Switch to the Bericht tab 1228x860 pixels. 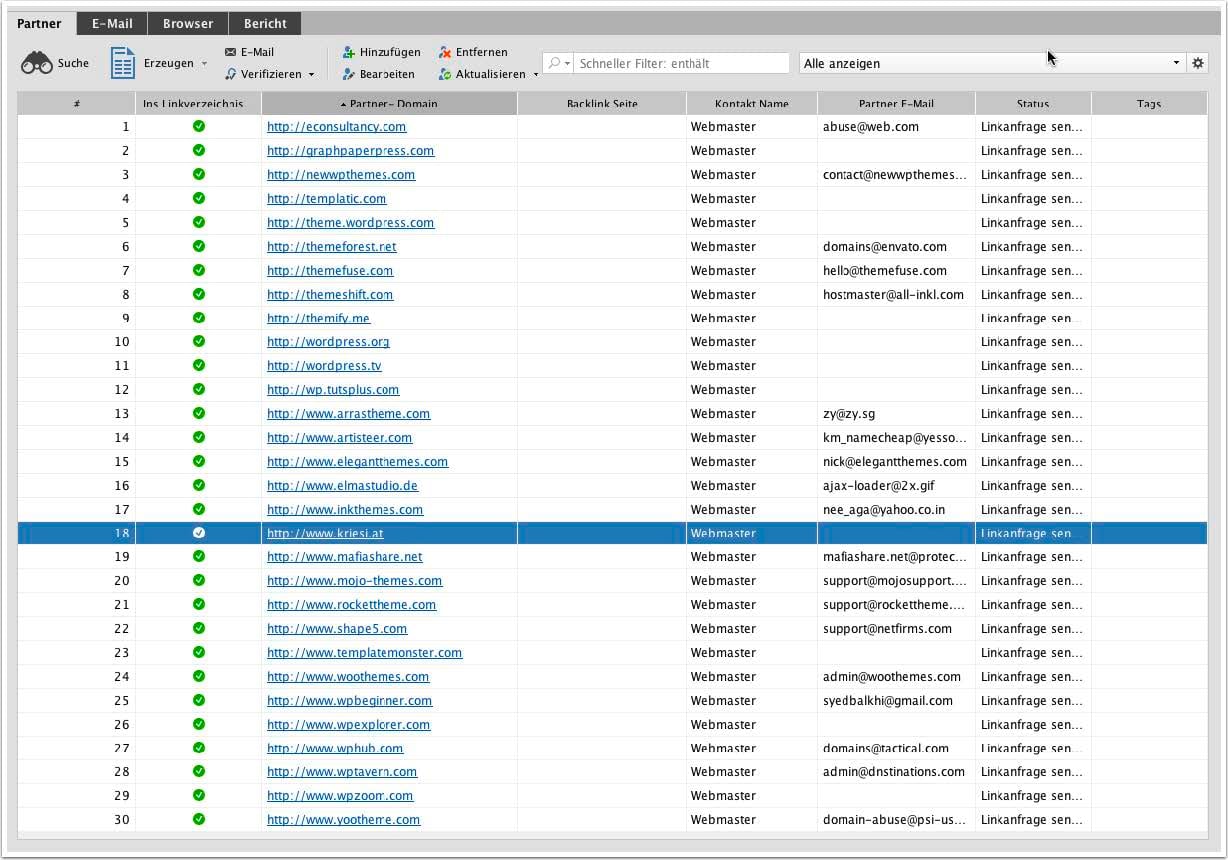pos(265,23)
